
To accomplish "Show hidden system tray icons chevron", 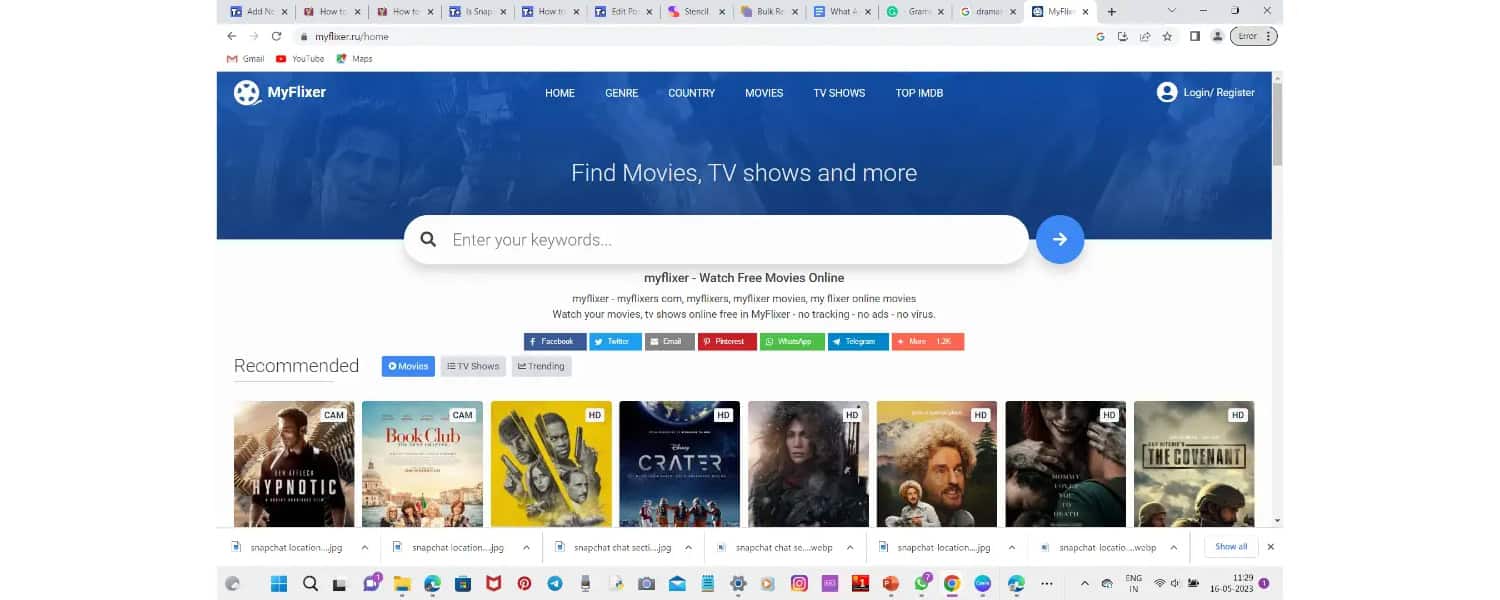I will click(x=1085, y=583).
